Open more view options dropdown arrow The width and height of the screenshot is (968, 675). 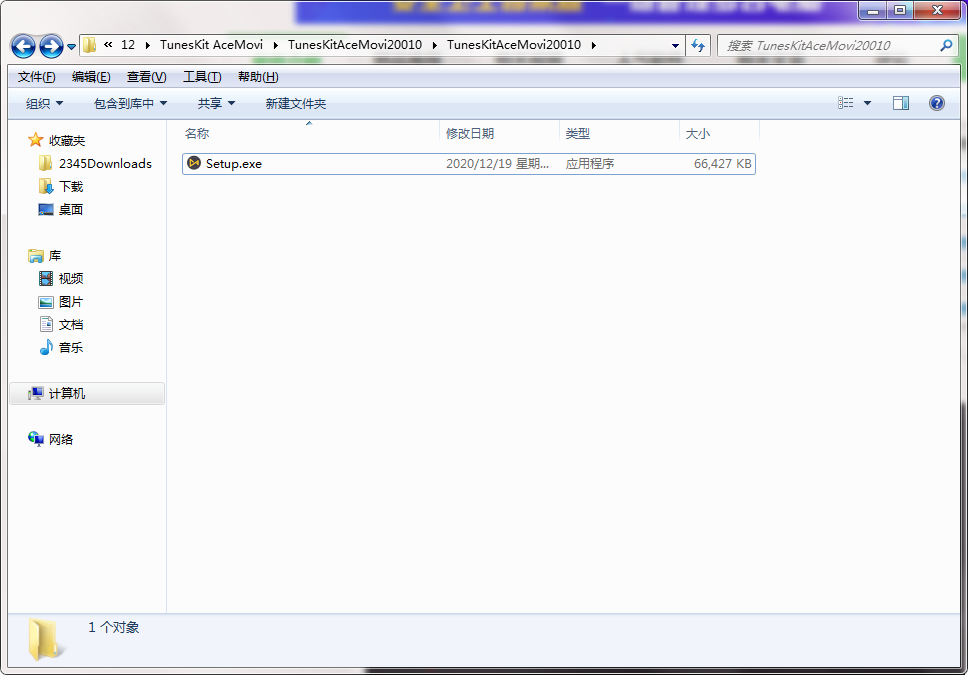click(x=867, y=103)
